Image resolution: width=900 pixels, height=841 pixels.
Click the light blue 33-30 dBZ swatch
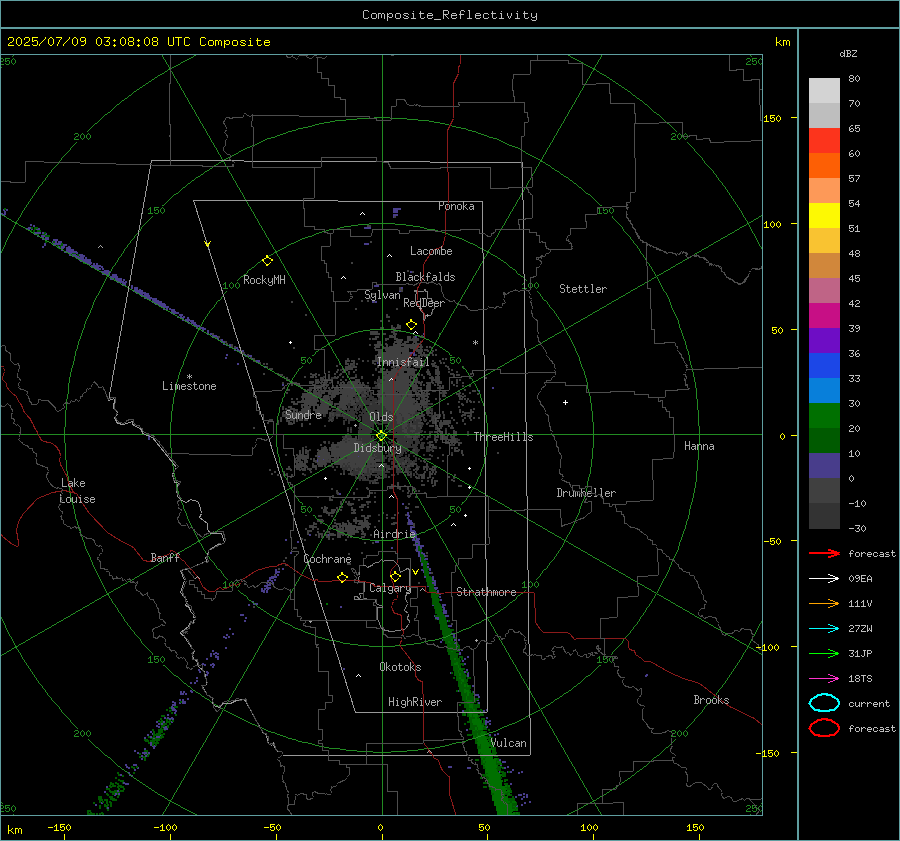824,391
